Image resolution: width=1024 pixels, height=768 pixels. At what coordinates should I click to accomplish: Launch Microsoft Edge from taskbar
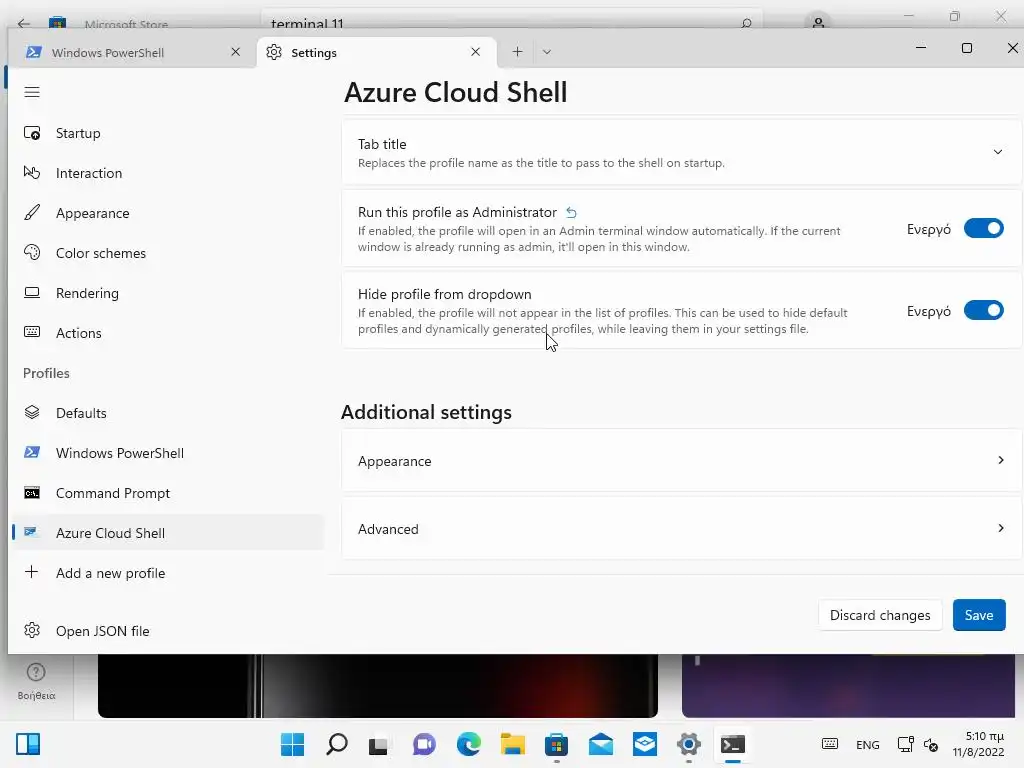pyautogui.click(x=469, y=744)
